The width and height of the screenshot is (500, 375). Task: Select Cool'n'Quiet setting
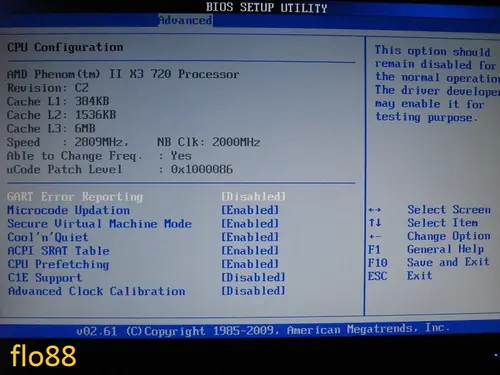48,237
